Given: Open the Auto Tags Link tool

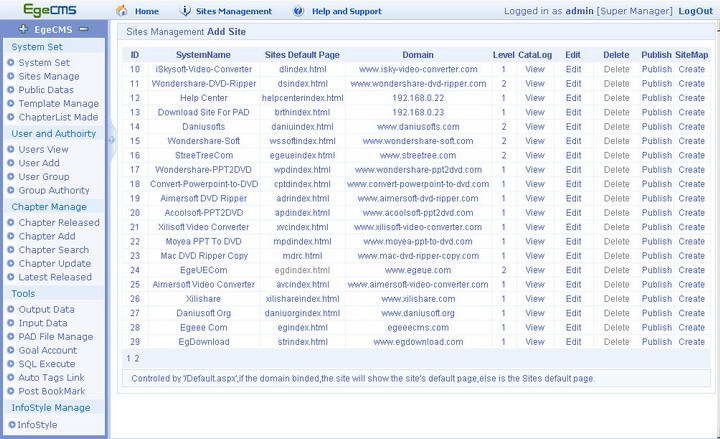Looking at the screenshot, I should (x=51, y=377).
